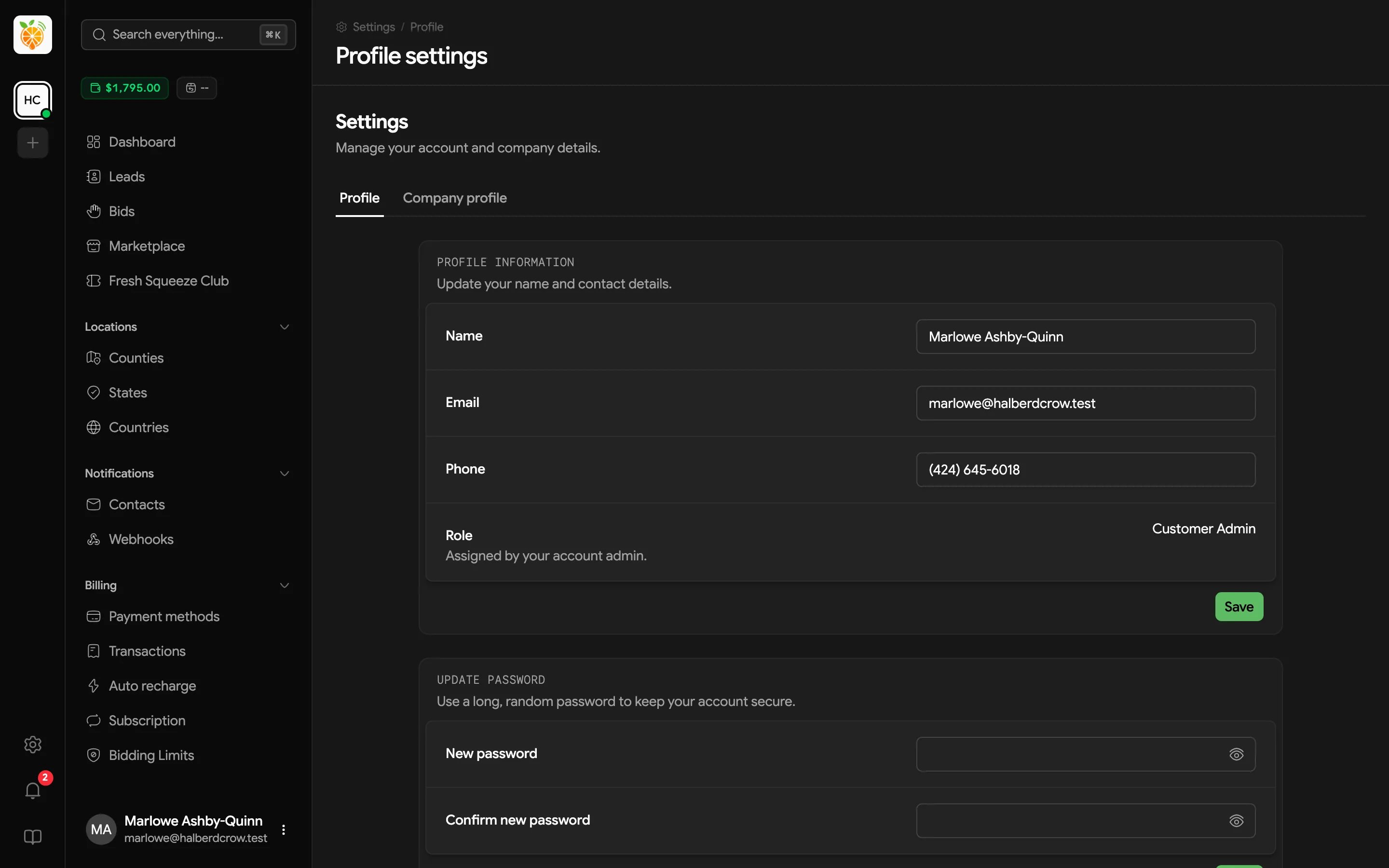Focus the New password field
The height and width of the screenshot is (868, 1389).
tap(1085, 754)
